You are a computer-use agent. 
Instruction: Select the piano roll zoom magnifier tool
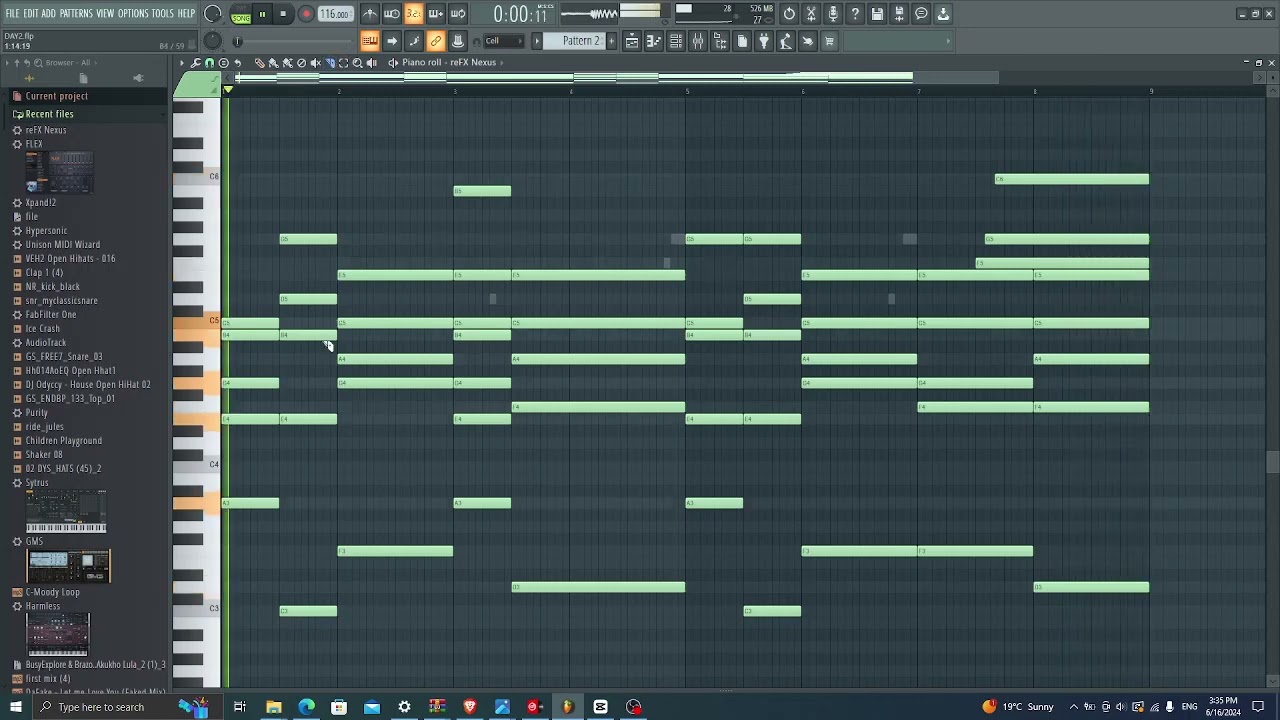(357, 63)
